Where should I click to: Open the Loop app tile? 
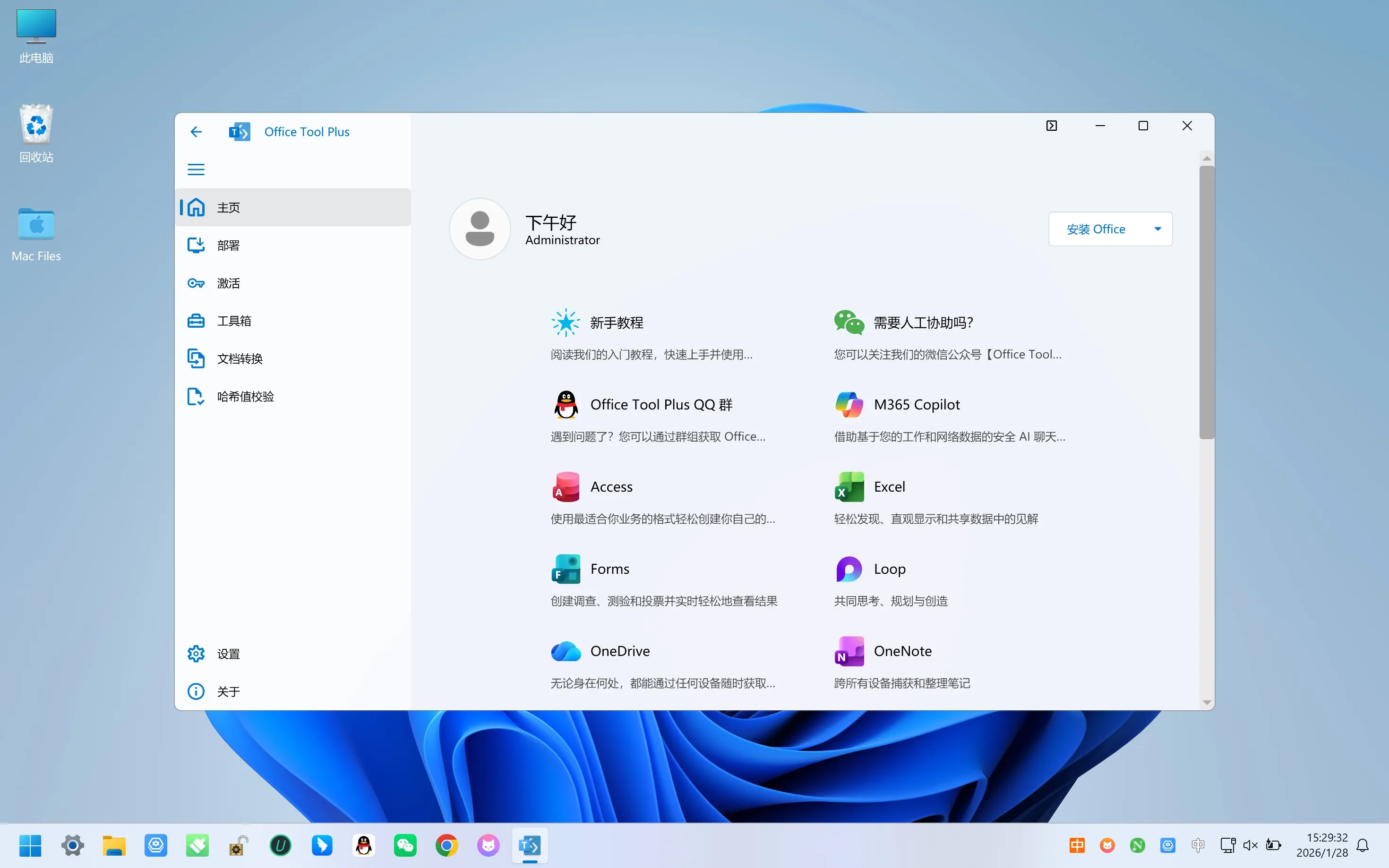(889, 569)
